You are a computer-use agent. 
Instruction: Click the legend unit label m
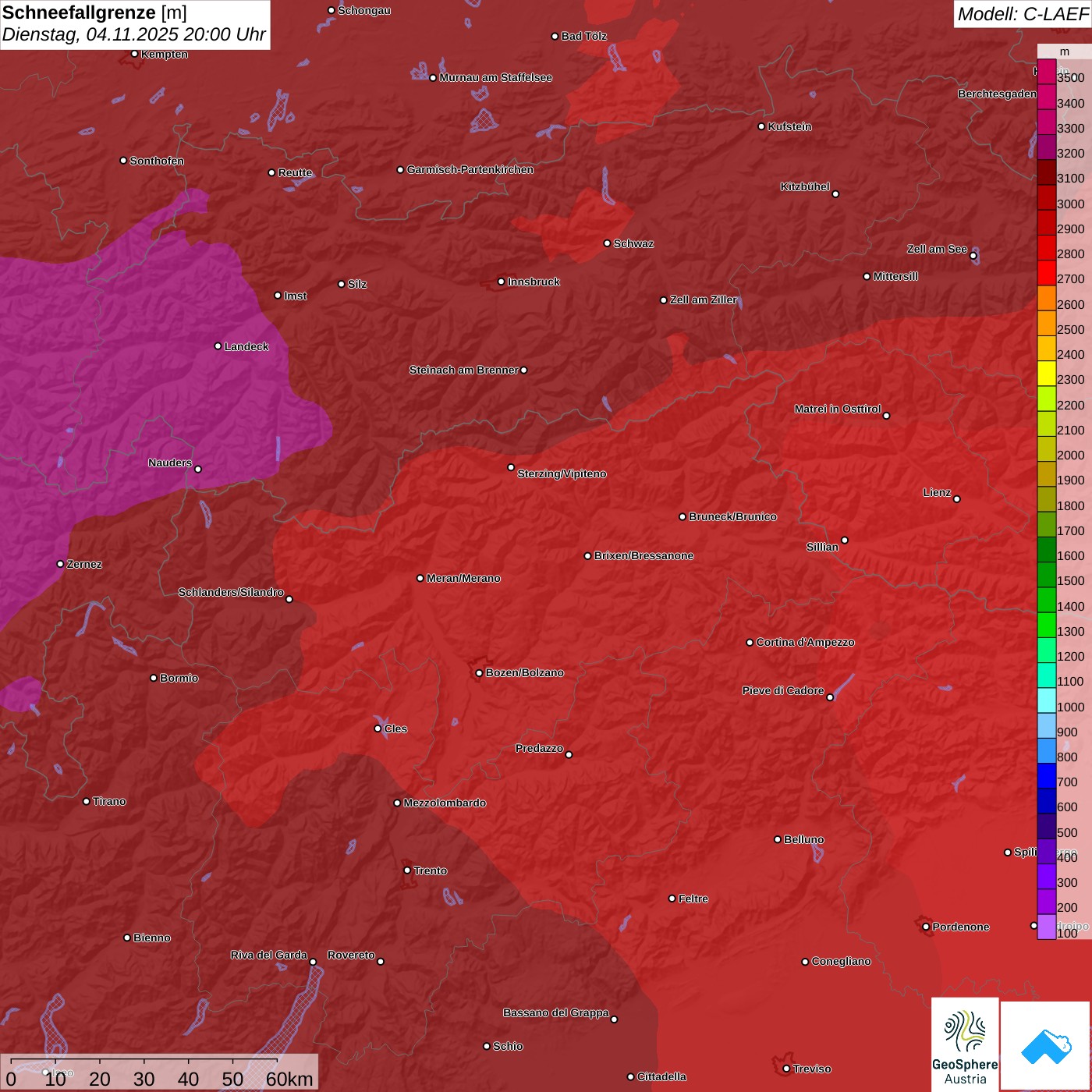point(1065,52)
